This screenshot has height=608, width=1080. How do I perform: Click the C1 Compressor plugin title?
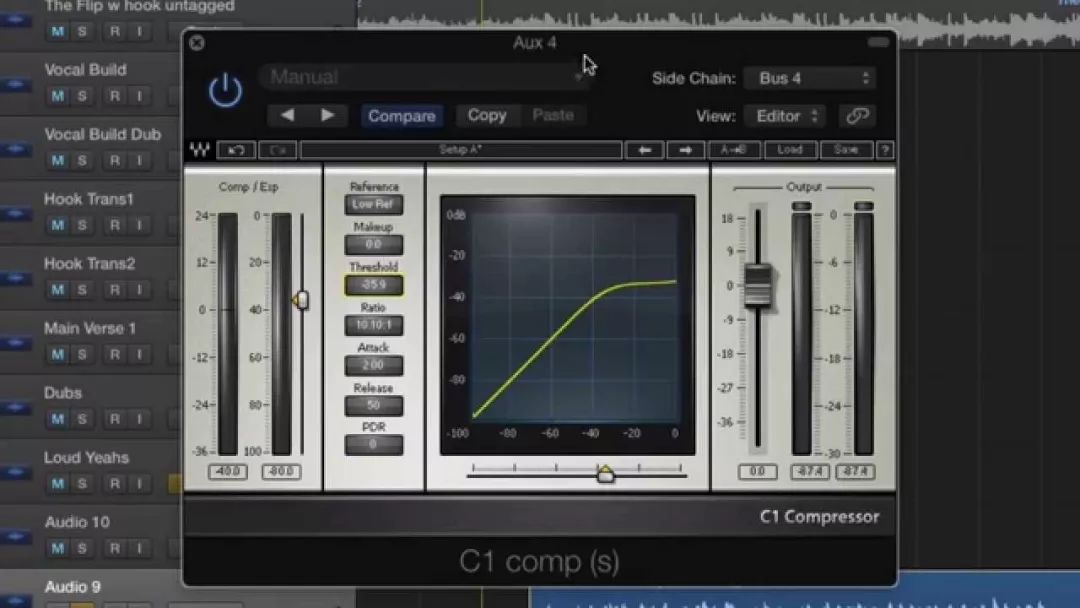tap(819, 516)
